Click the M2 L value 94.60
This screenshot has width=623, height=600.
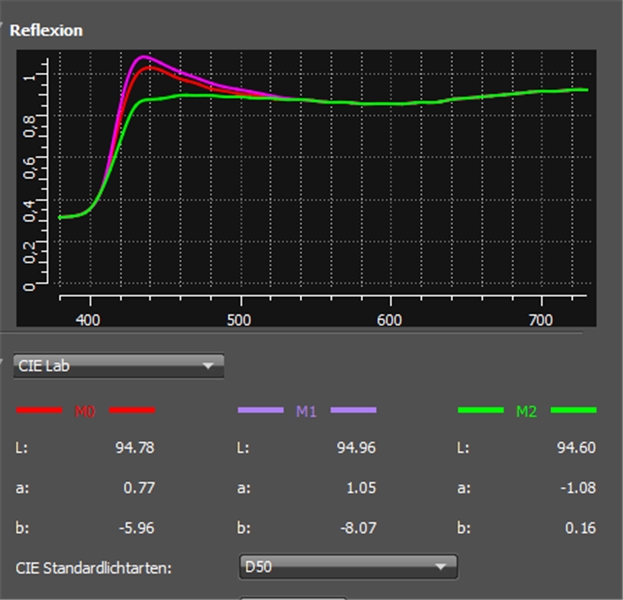574,448
